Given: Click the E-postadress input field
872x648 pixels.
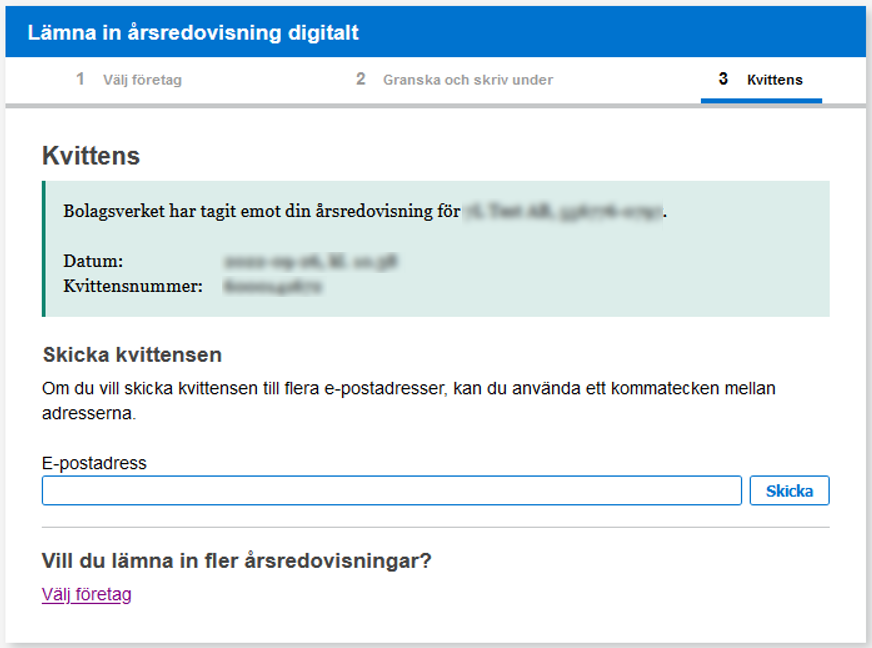Looking at the screenshot, I should point(391,491).
